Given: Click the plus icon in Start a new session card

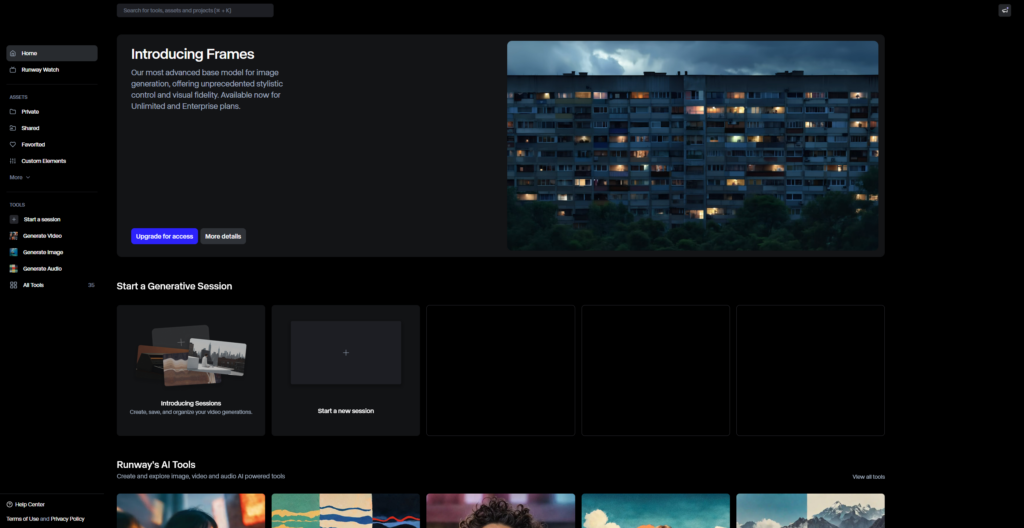Looking at the screenshot, I should tap(346, 353).
